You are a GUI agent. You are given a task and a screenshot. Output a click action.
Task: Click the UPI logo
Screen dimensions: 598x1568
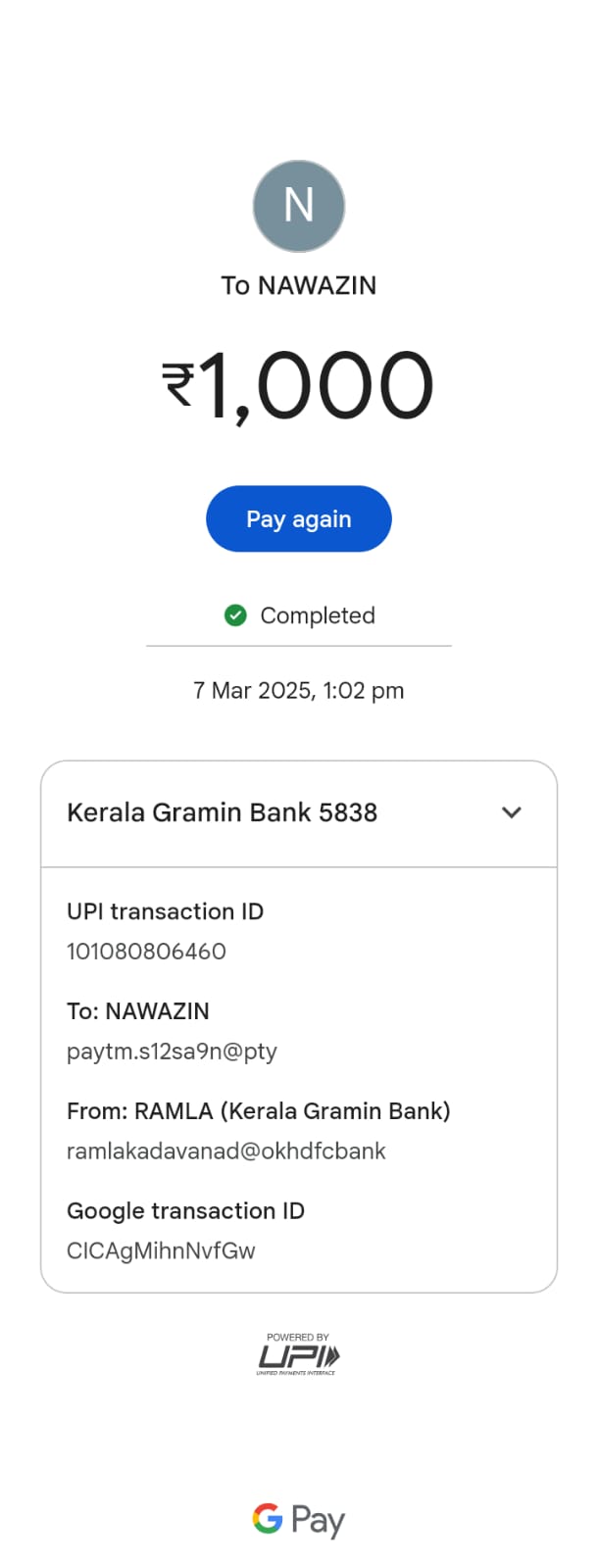coord(298,1356)
